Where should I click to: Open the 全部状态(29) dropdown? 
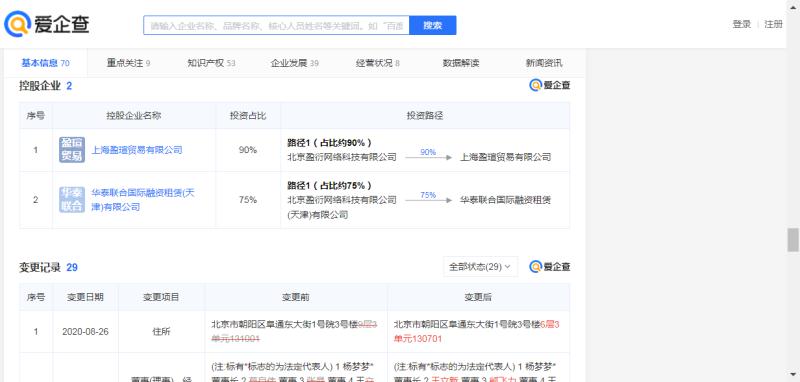pyautogui.click(x=480, y=267)
